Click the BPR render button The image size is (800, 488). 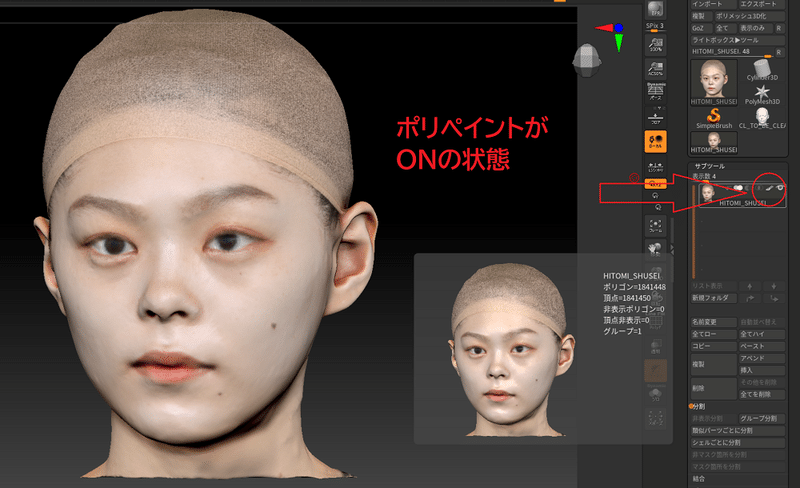pyautogui.click(x=656, y=9)
